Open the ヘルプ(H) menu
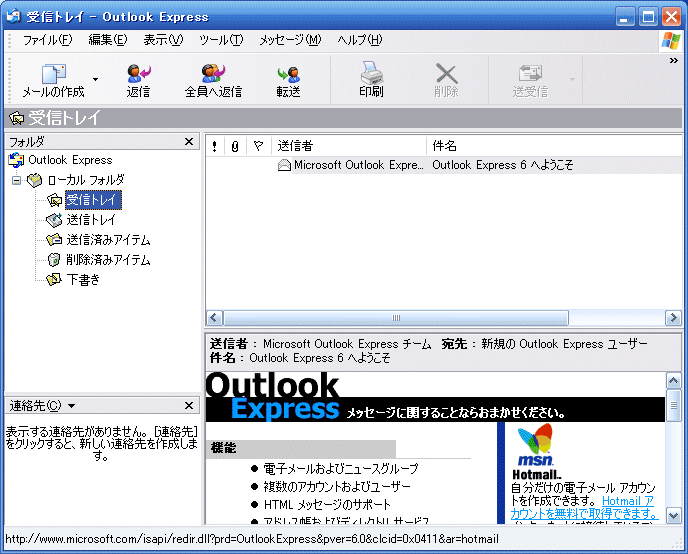The width and height of the screenshot is (688, 554). (359, 40)
